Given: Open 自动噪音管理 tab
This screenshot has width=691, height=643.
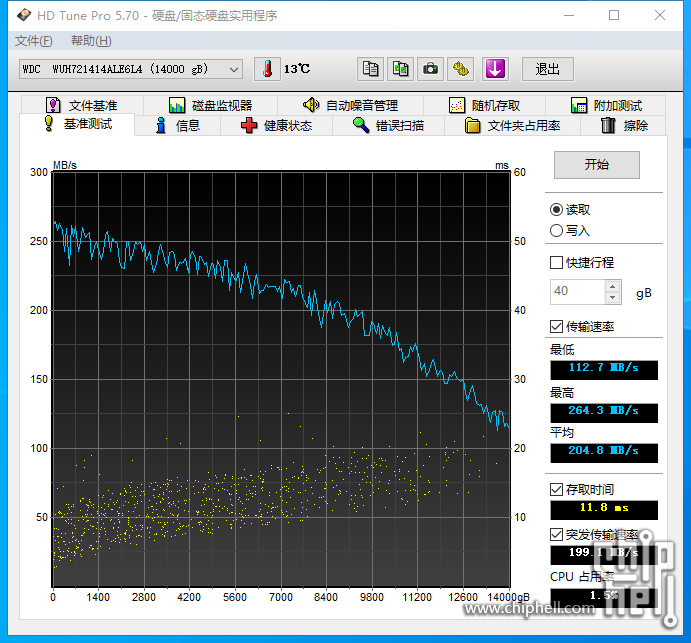Looking at the screenshot, I should point(350,105).
